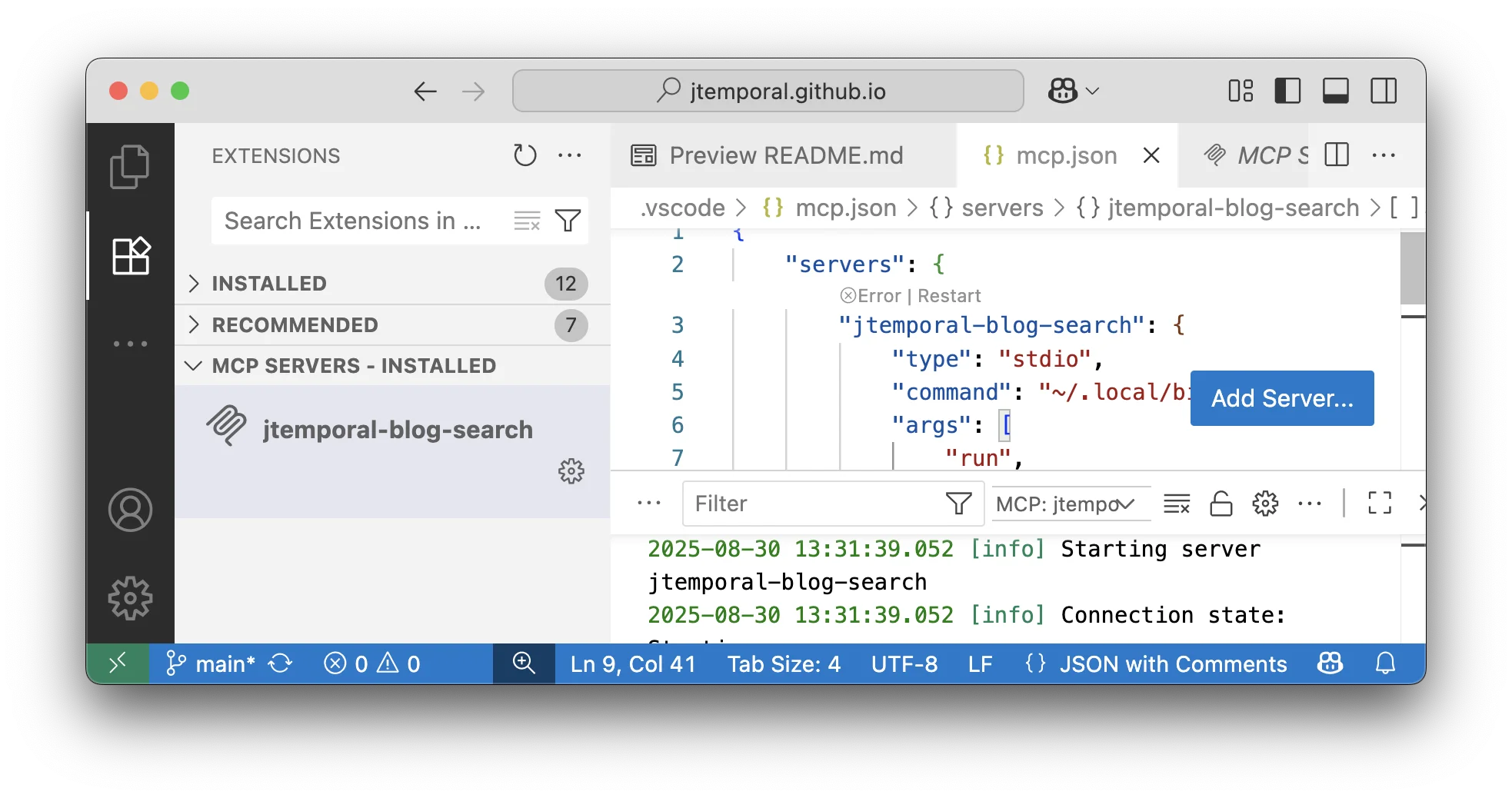
Task: Click the Add Server button
Action: [1281, 398]
